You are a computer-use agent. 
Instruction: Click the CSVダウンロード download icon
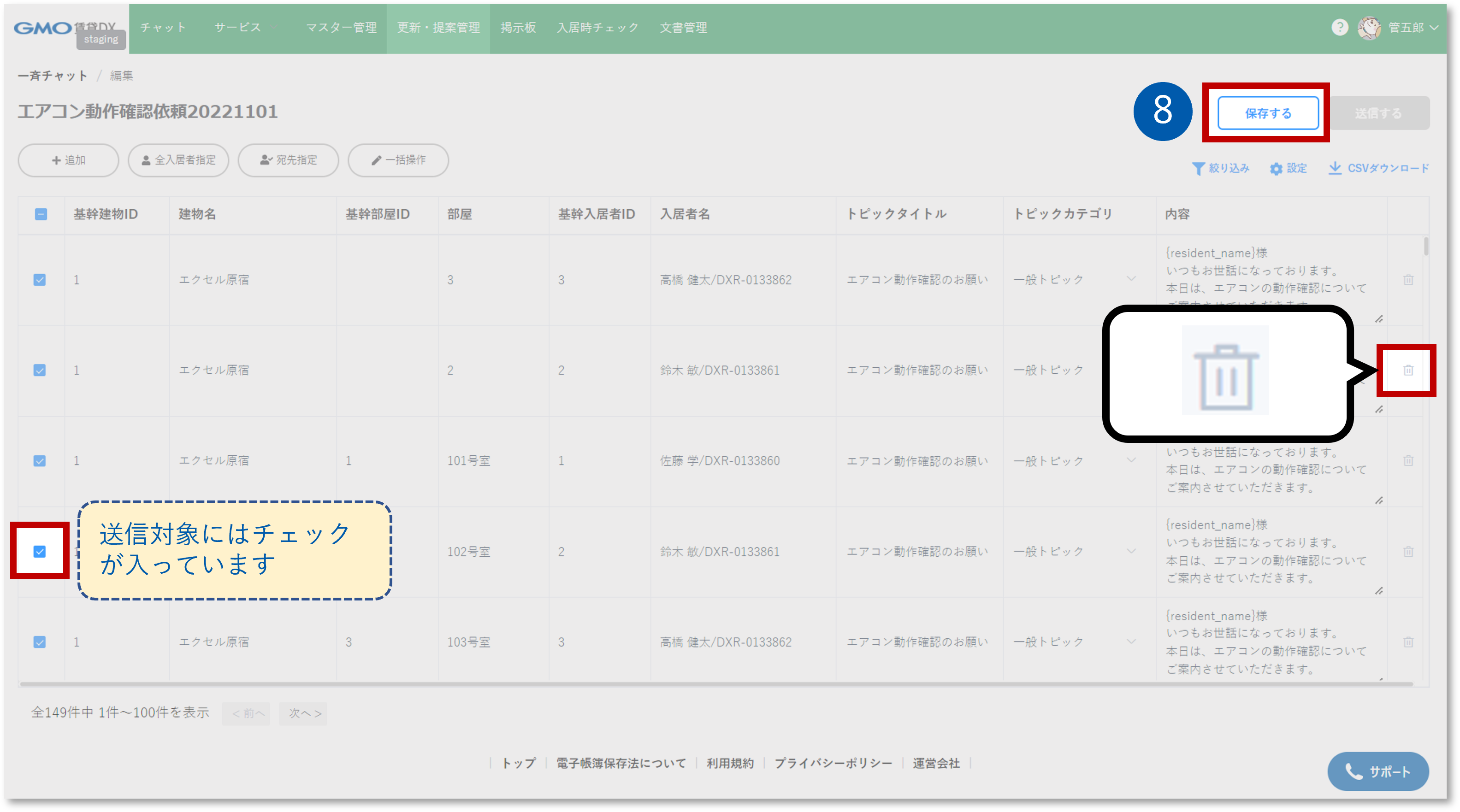click(x=1335, y=168)
